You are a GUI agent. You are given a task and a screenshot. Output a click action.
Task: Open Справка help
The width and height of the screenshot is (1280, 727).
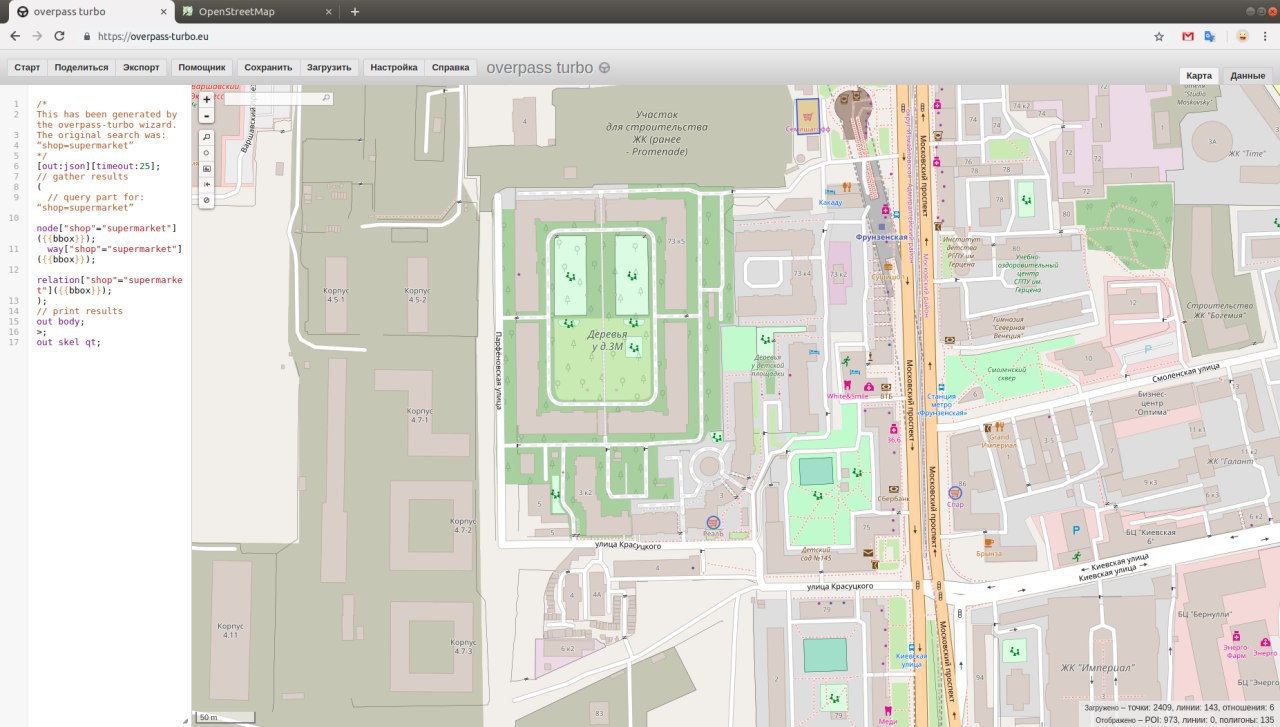coord(450,68)
